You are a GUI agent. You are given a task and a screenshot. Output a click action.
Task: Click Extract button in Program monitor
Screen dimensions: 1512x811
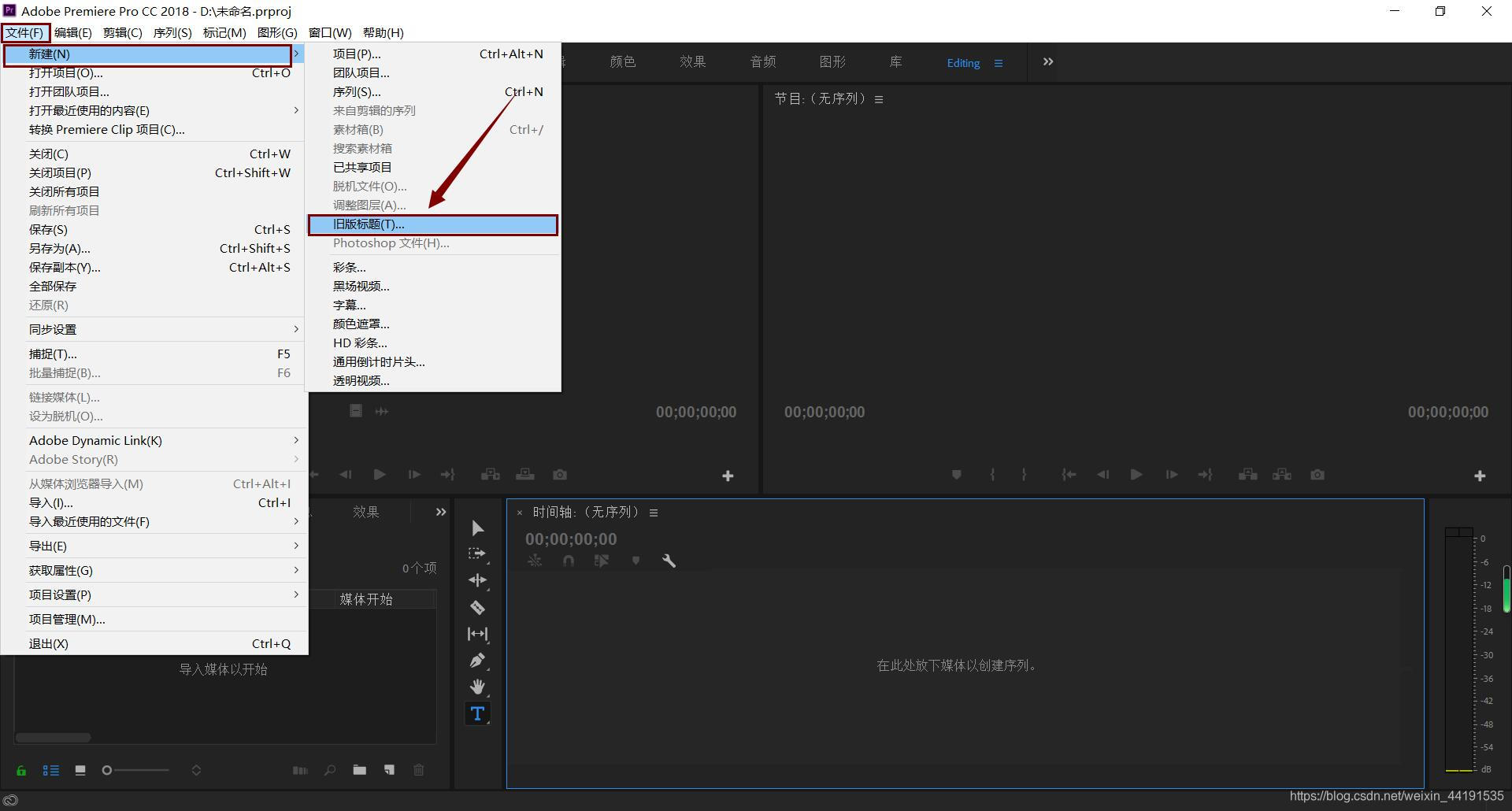click(1282, 475)
